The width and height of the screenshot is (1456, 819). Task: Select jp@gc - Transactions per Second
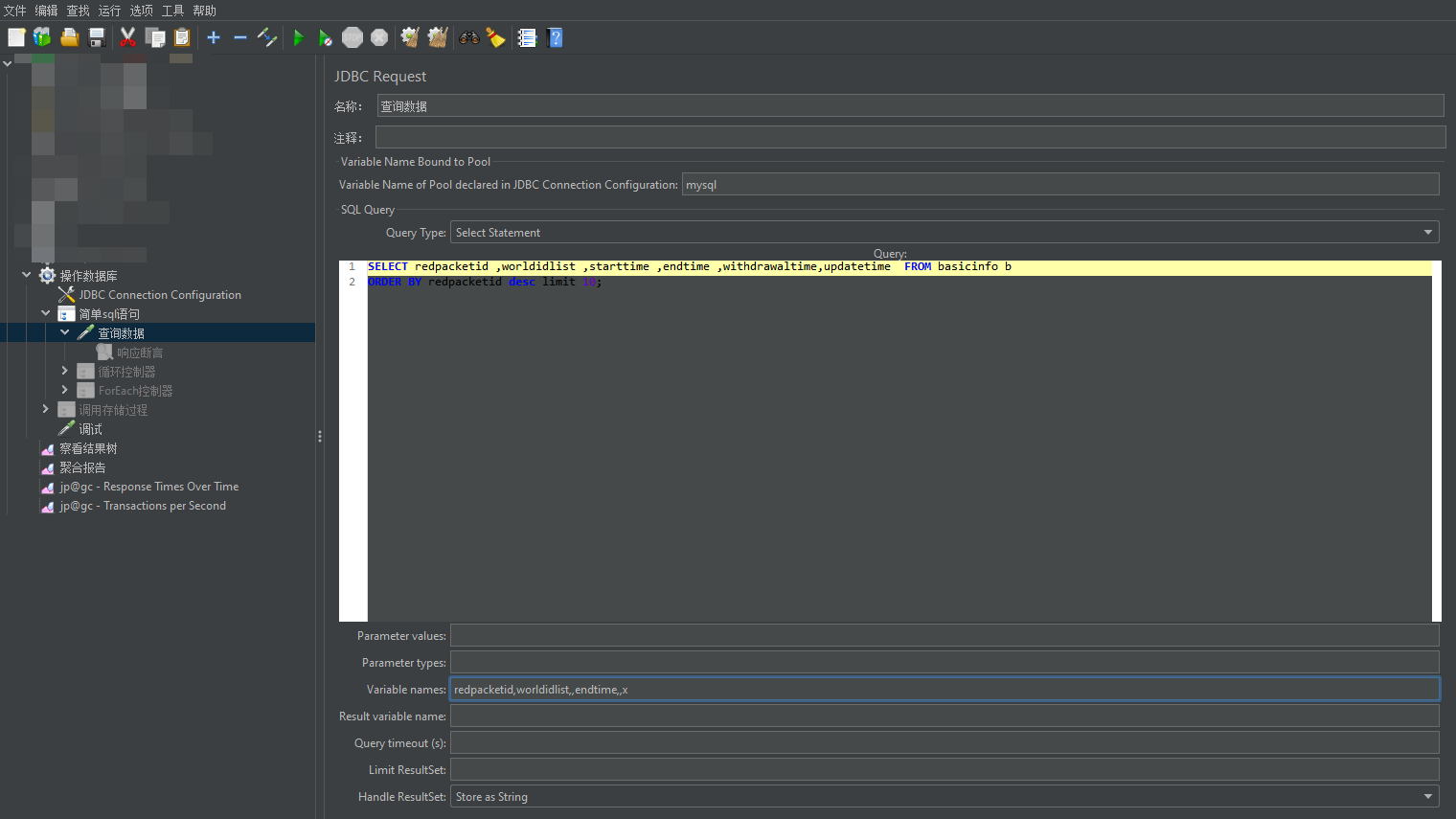point(143,506)
